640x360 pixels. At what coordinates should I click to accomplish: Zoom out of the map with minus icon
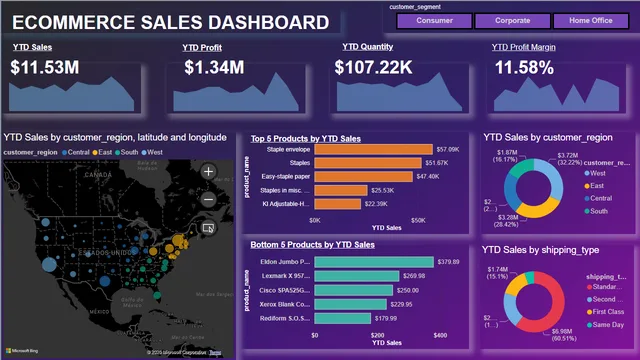pyautogui.click(x=209, y=199)
